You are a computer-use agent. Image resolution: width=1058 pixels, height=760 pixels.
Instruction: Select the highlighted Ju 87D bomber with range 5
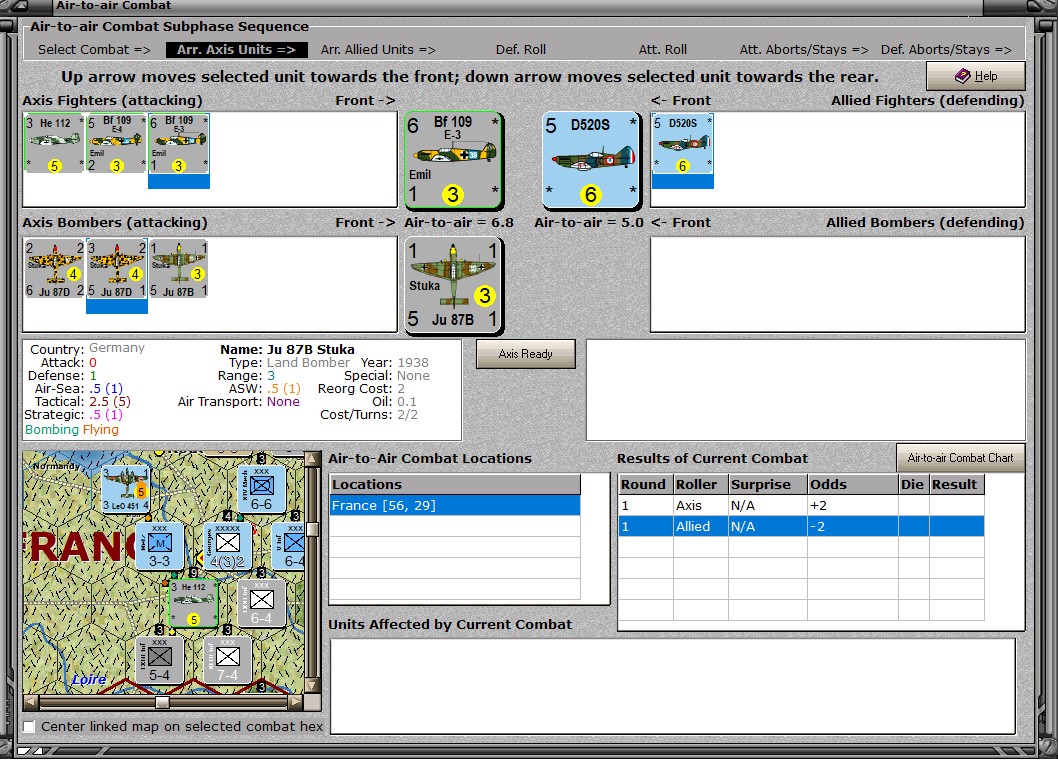pos(116,268)
